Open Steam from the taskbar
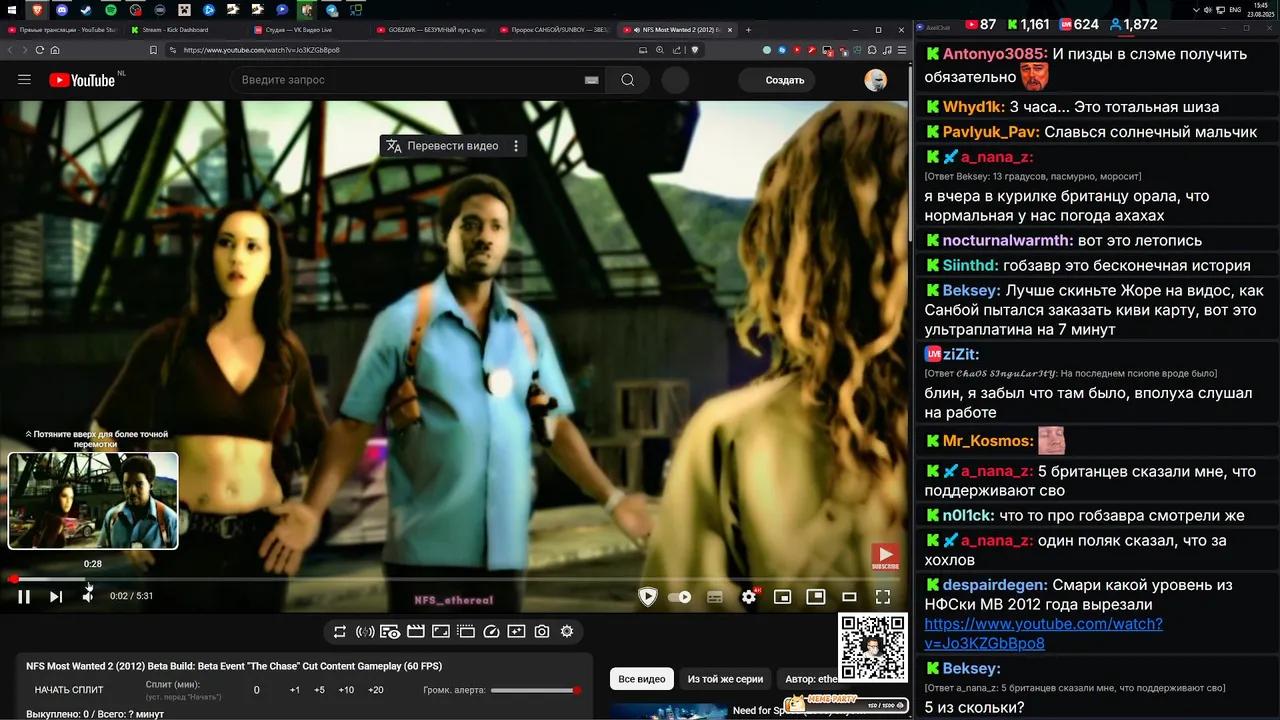This screenshot has height=720, width=1280. (x=86, y=9)
